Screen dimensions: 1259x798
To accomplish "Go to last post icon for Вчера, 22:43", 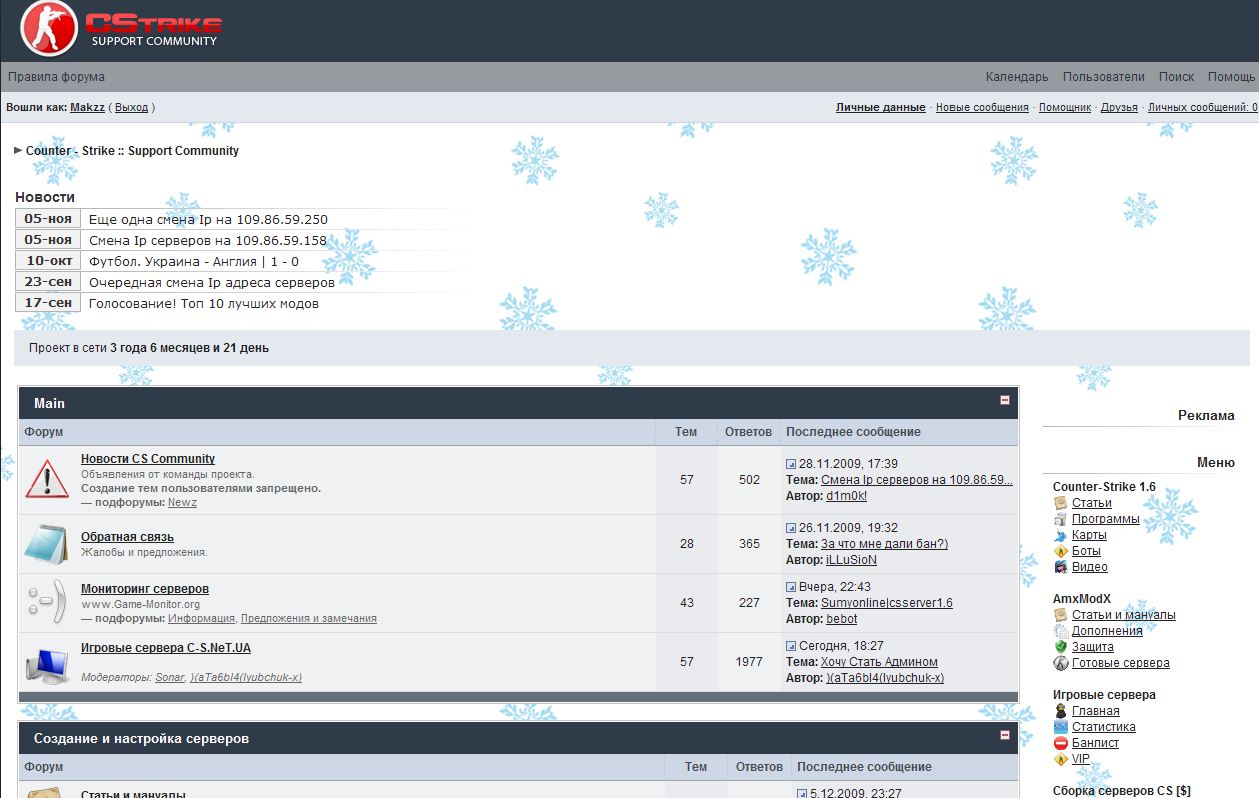I will tap(791, 587).
